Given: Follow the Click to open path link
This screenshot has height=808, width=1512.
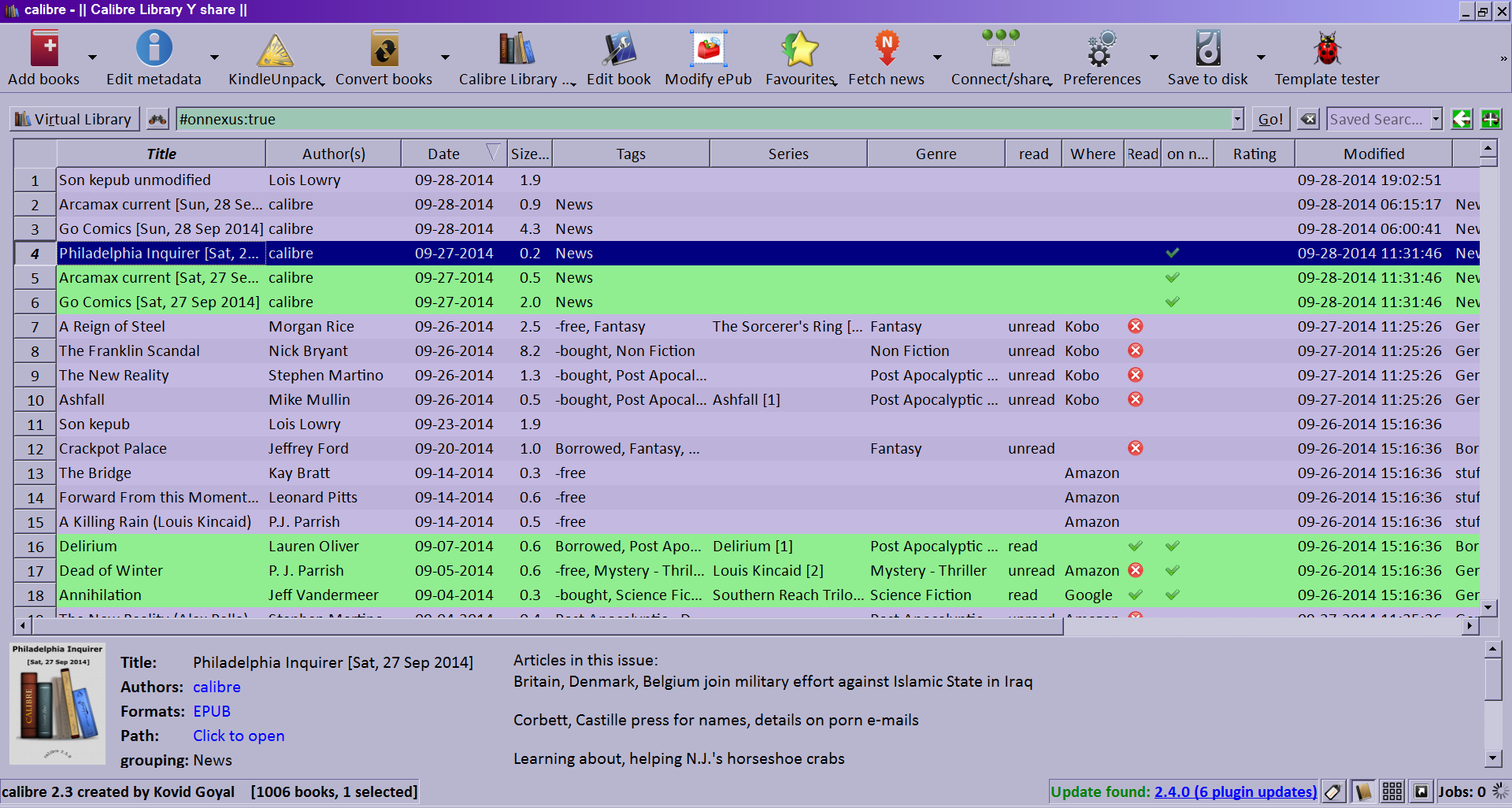Looking at the screenshot, I should tap(239, 736).
